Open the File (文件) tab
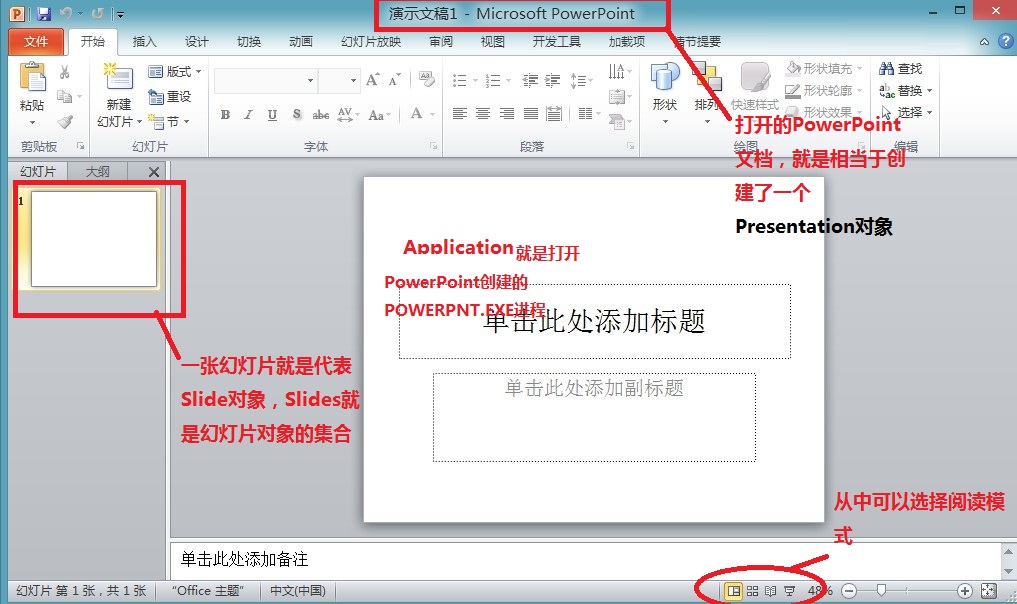 [36, 42]
